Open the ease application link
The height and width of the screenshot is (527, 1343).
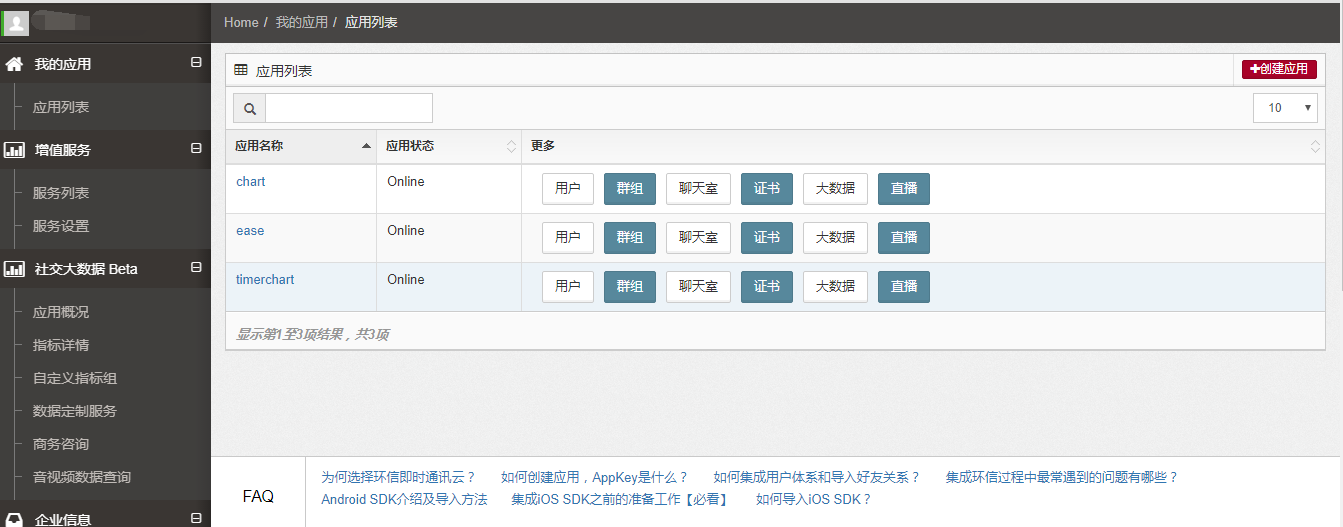tap(250, 231)
